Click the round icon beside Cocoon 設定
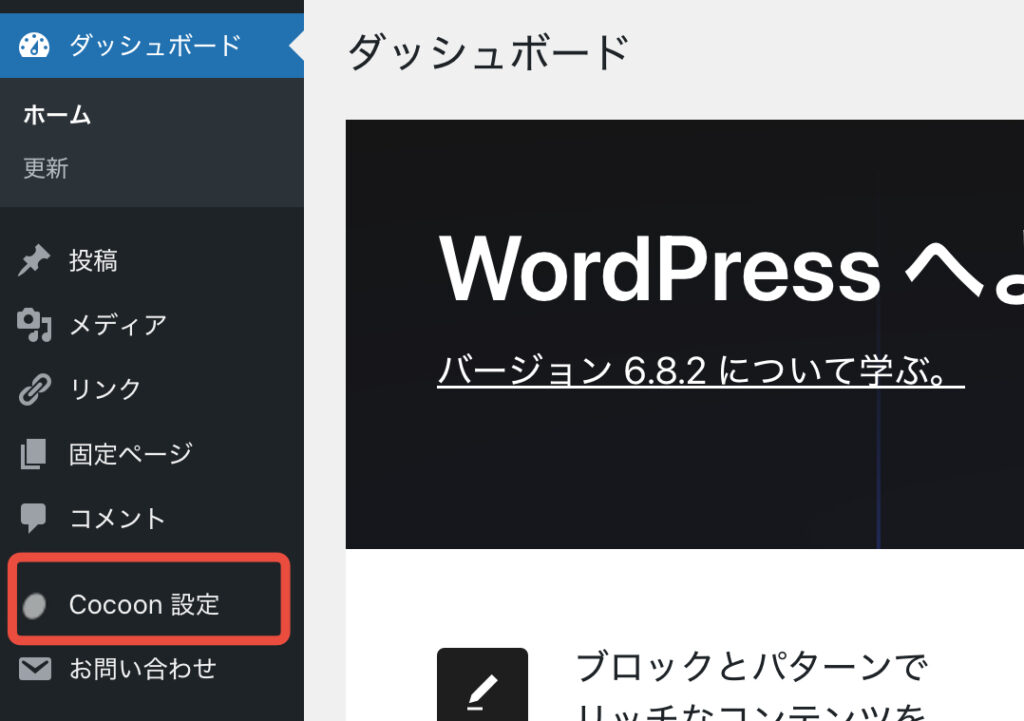This screenshot has height=721, width=1024. [x=34, y=605]
